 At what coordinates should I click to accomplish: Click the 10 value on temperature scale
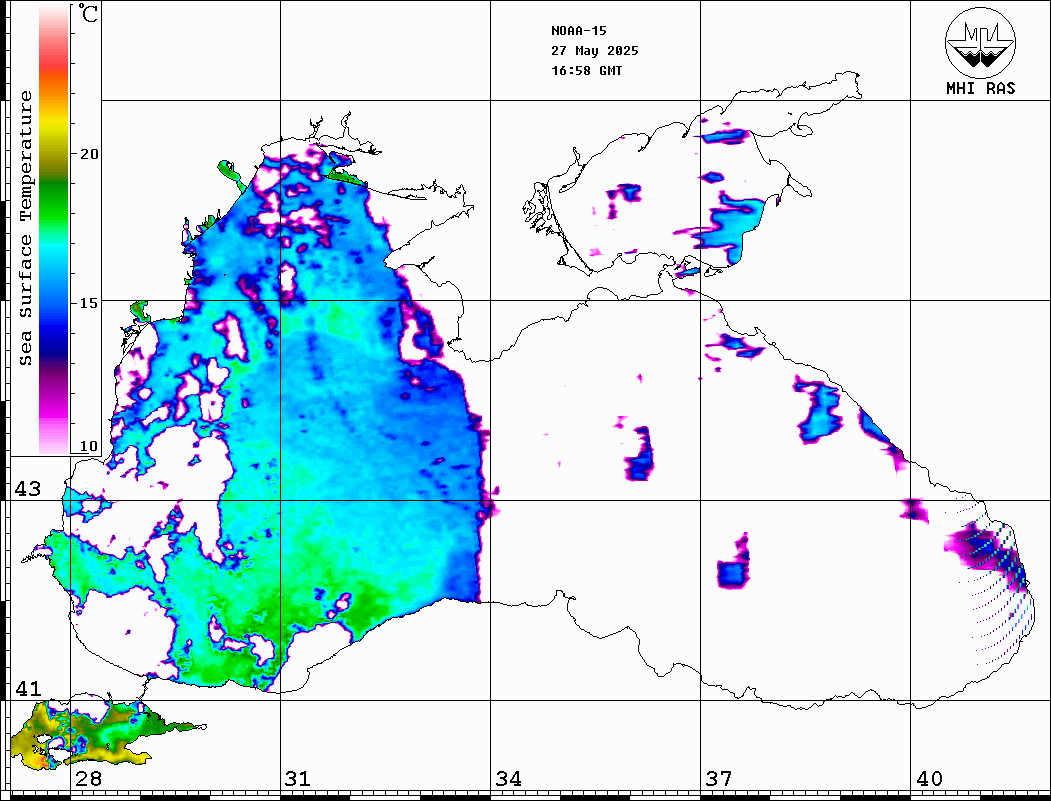[x=88, y=446]
